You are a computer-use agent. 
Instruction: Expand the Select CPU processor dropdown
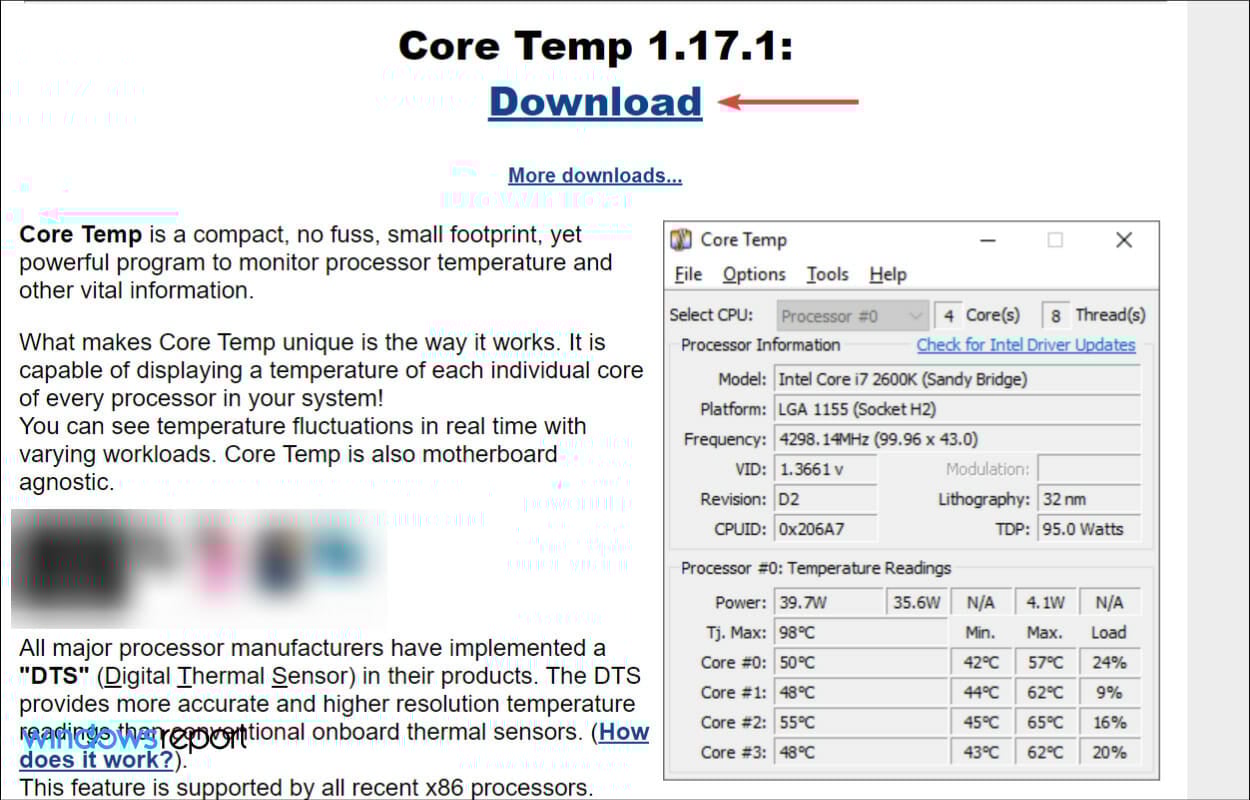coord(851,314)
